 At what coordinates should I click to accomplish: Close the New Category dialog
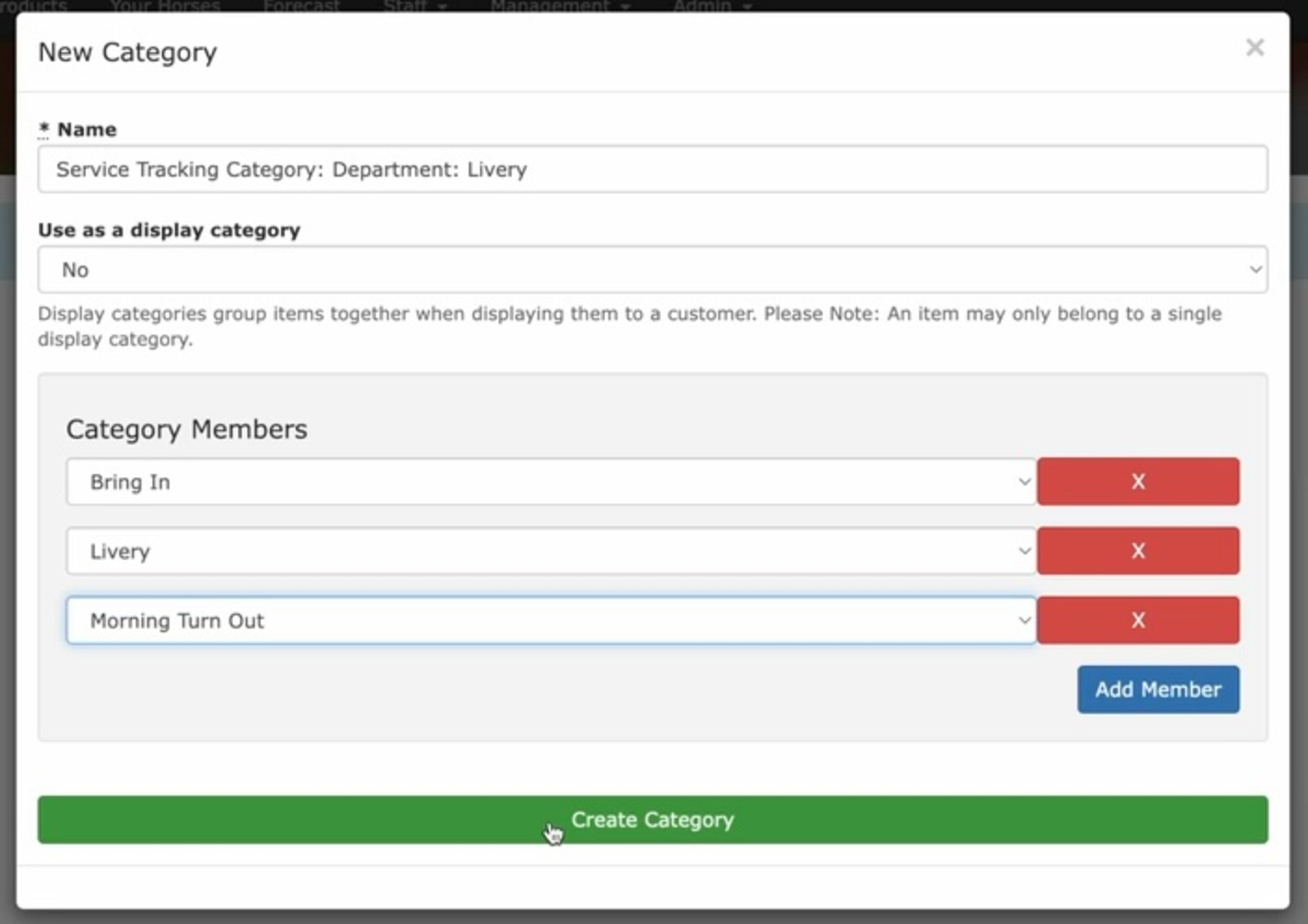[x=1255, y=48]
